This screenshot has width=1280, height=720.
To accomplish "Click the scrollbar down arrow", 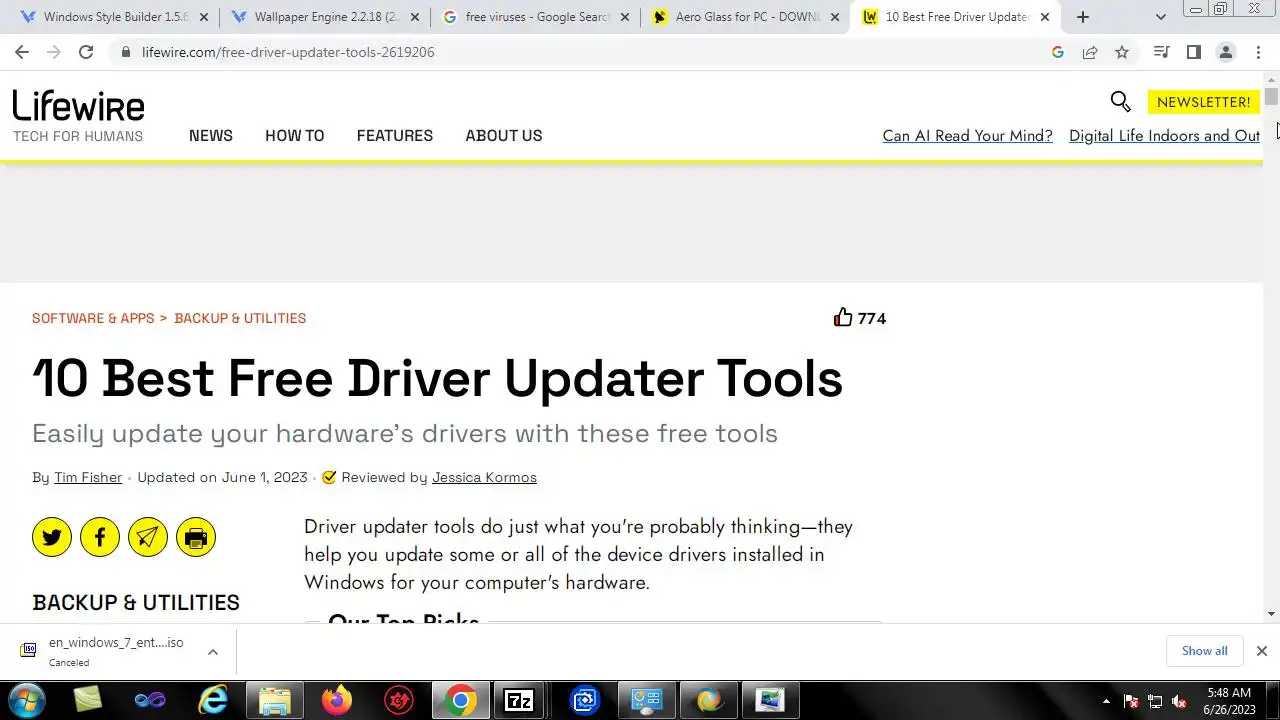I will point(1271,614).
